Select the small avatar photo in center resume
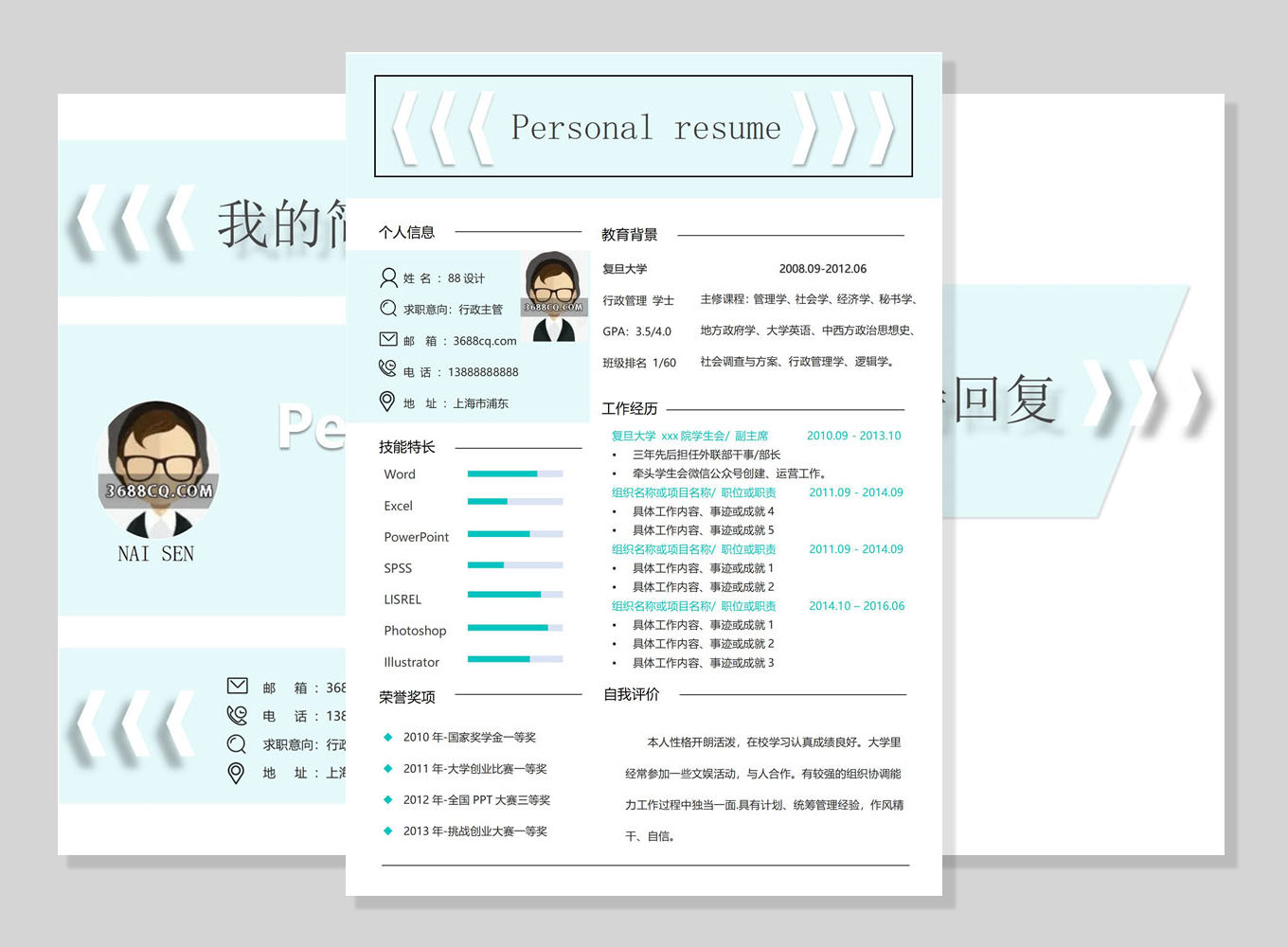This screenshot has width=1288, height=947. pos(554,296)
